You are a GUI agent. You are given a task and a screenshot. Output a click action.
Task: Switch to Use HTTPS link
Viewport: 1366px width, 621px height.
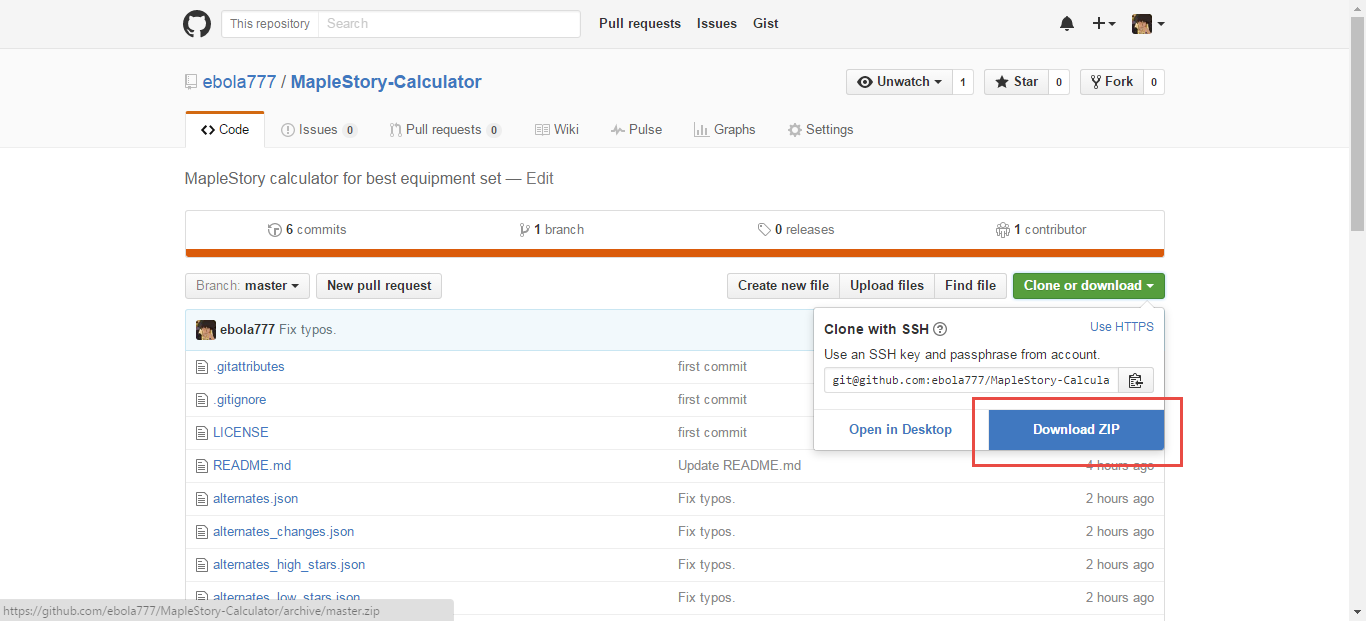click(1122, 327)
